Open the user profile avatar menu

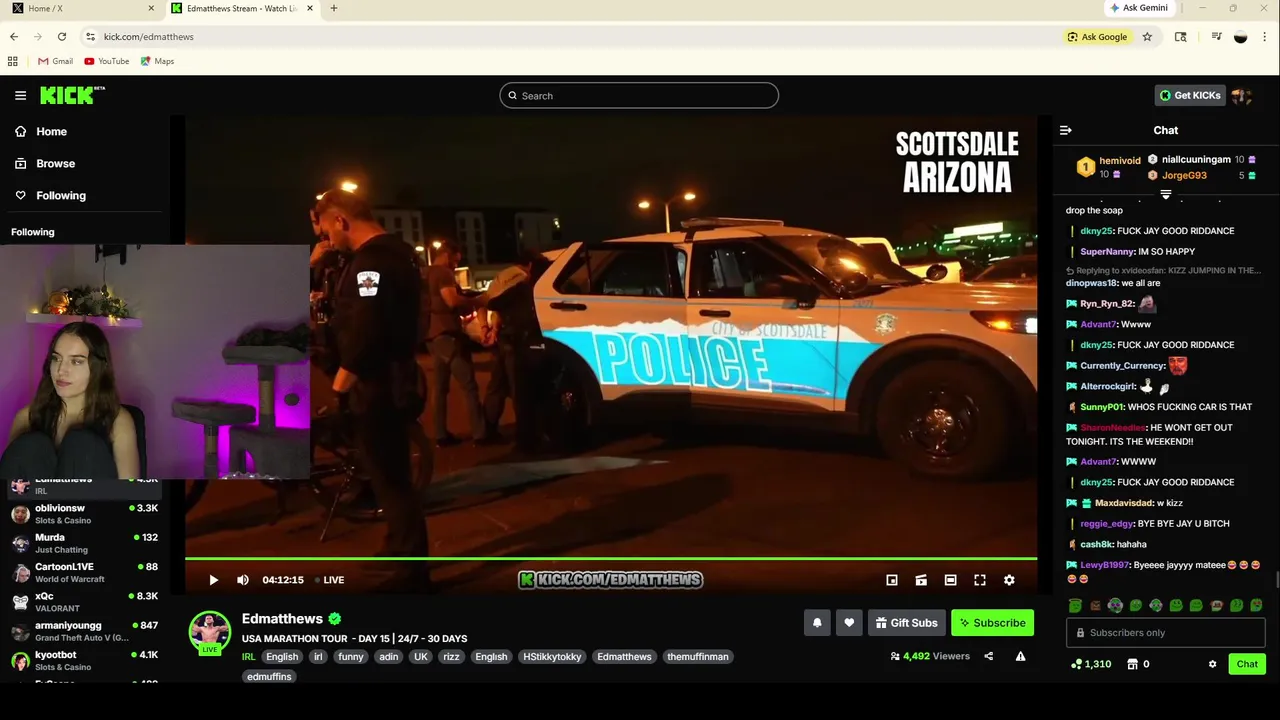[x=1242, y=96]
